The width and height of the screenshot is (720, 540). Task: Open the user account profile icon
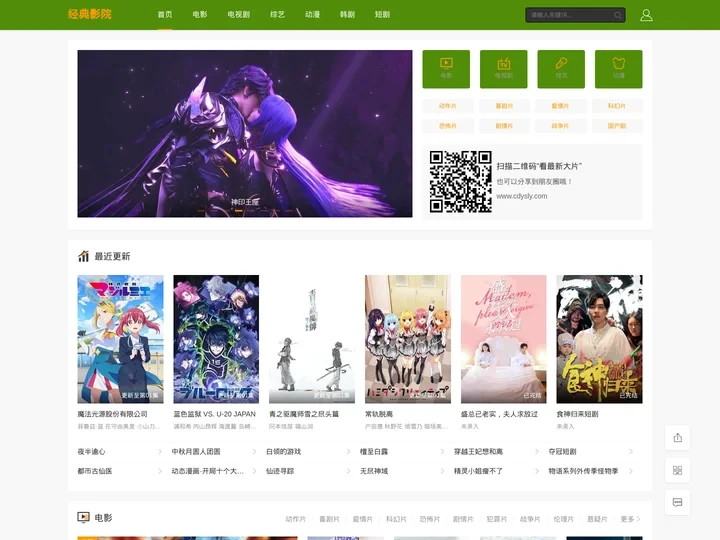tap(646, 15)
